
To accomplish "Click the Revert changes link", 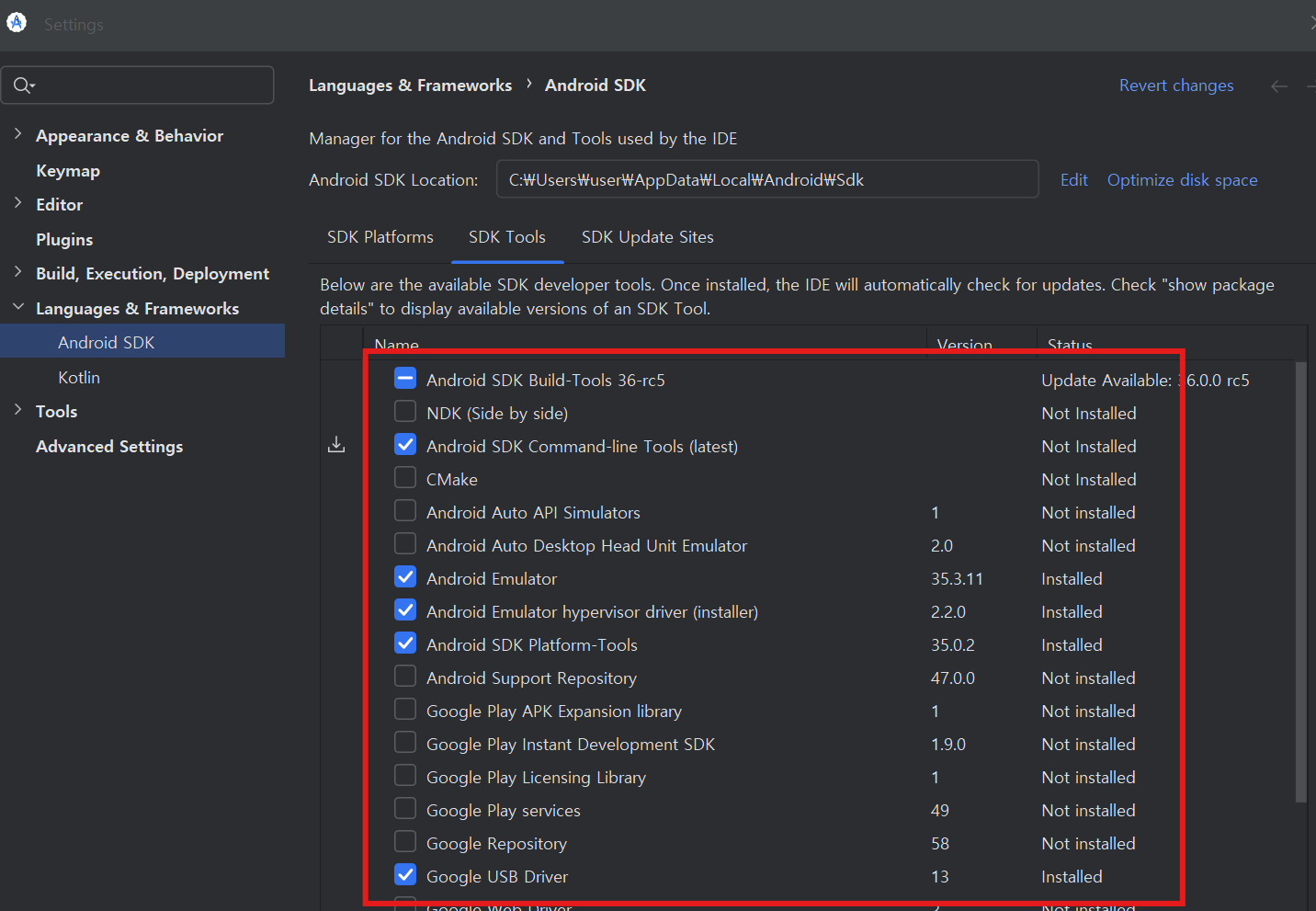I will click(1176, 85).
